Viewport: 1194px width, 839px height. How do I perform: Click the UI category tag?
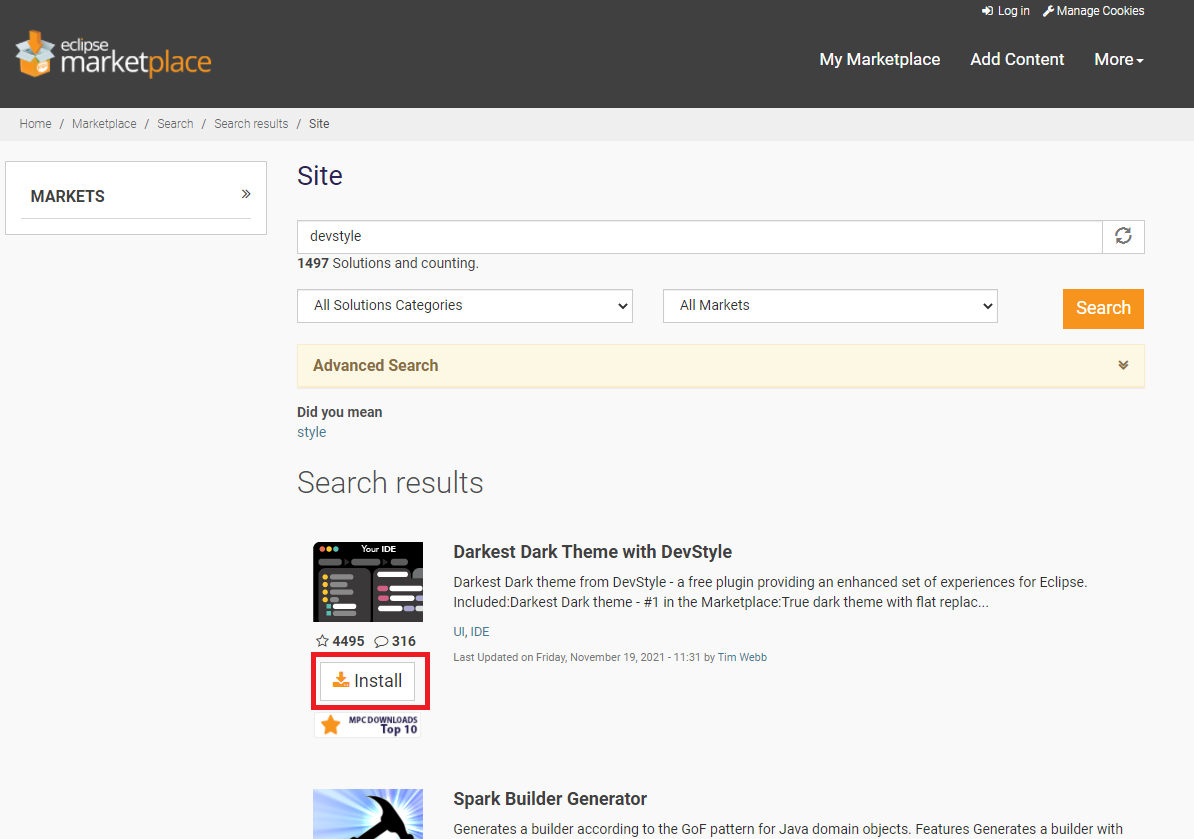pyautogui.click(x=459, y=632)
